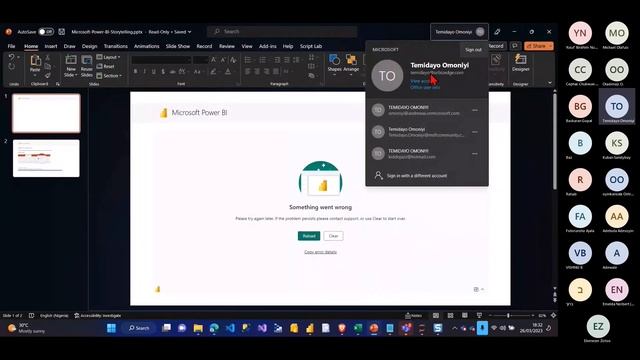The width and height of the screenshot is (640, 360).
Task: Click Sign out in the account panel
Action: point(473,50)
